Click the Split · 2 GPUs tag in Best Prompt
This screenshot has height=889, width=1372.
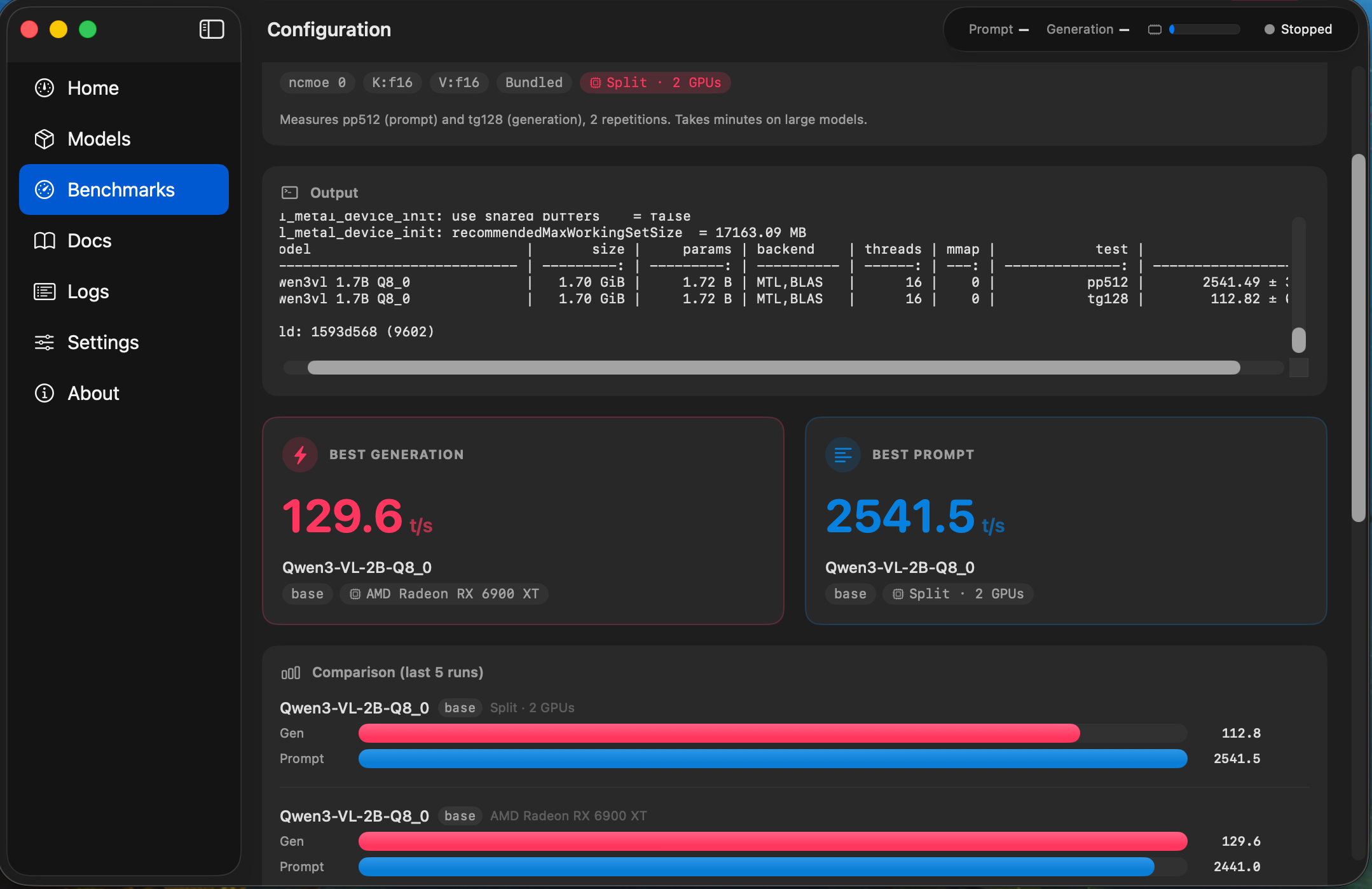[958, 594]
